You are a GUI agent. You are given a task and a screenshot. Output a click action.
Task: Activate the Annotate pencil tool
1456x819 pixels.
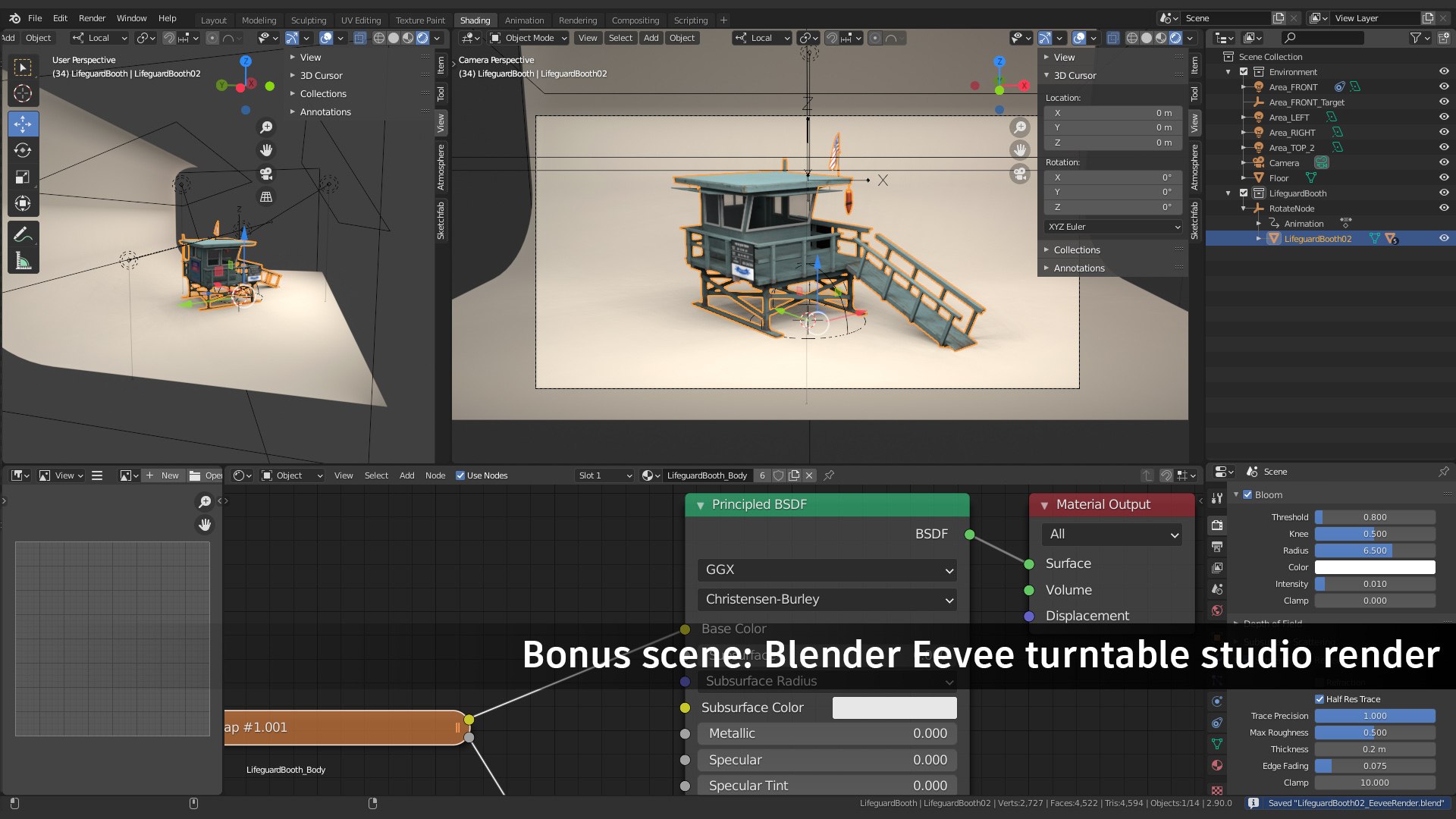tap(23, 235)
